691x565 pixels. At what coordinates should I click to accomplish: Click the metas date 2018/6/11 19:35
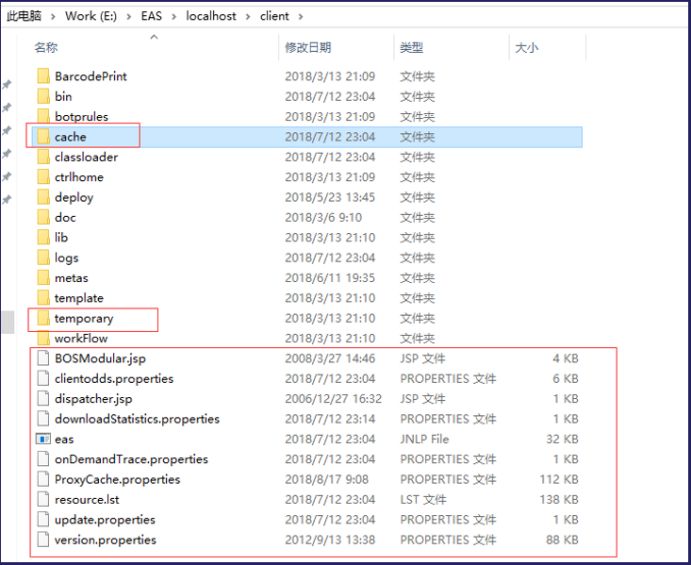click(330, 278)
